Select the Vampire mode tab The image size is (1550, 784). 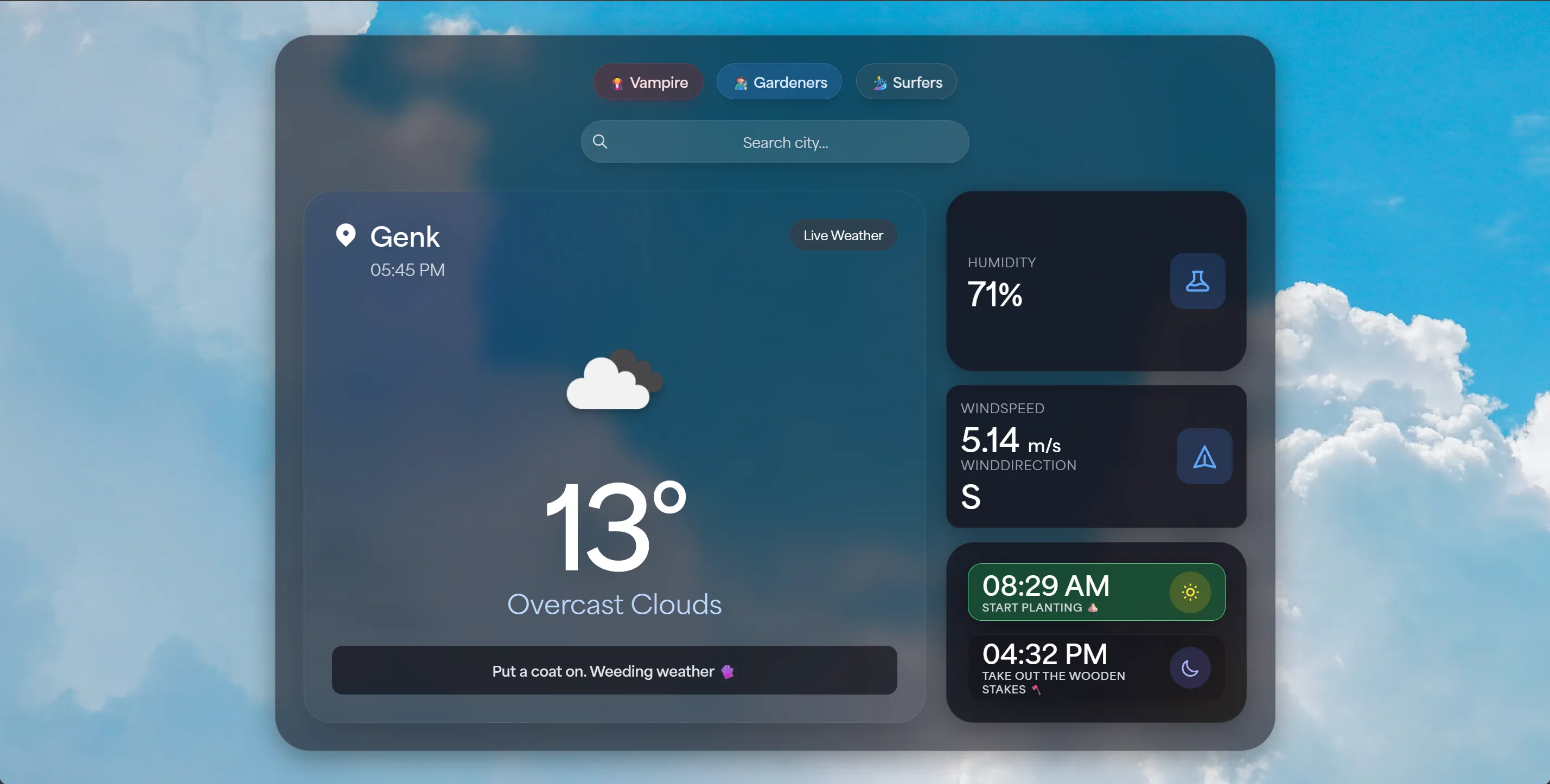[x=648, y=82]
